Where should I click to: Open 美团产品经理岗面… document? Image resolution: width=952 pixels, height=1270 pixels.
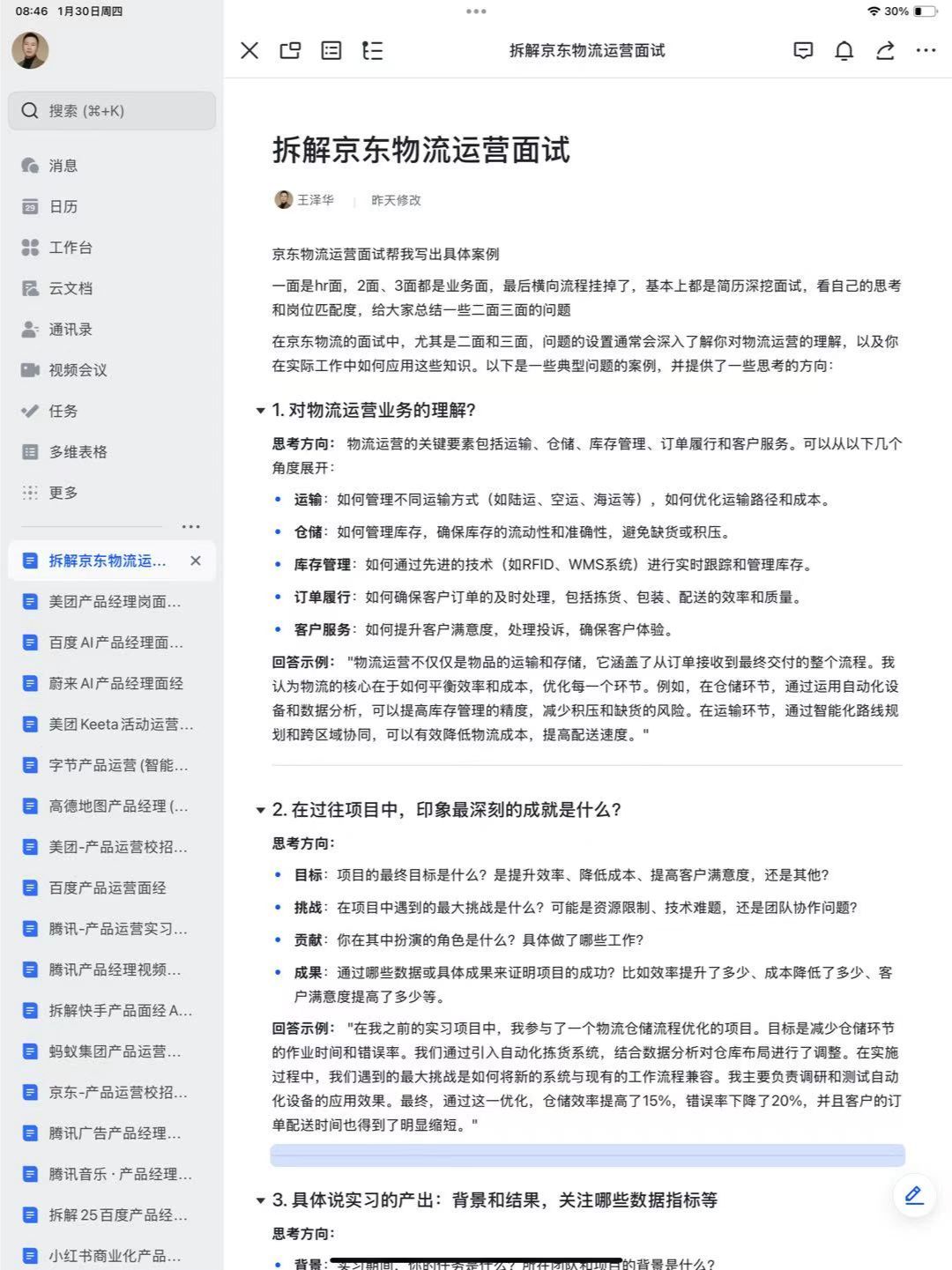[x=112, y=602]
